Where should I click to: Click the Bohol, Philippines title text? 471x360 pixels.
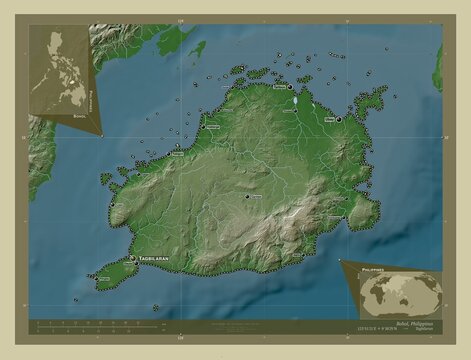pyautogui.click(x=415, y=323)
